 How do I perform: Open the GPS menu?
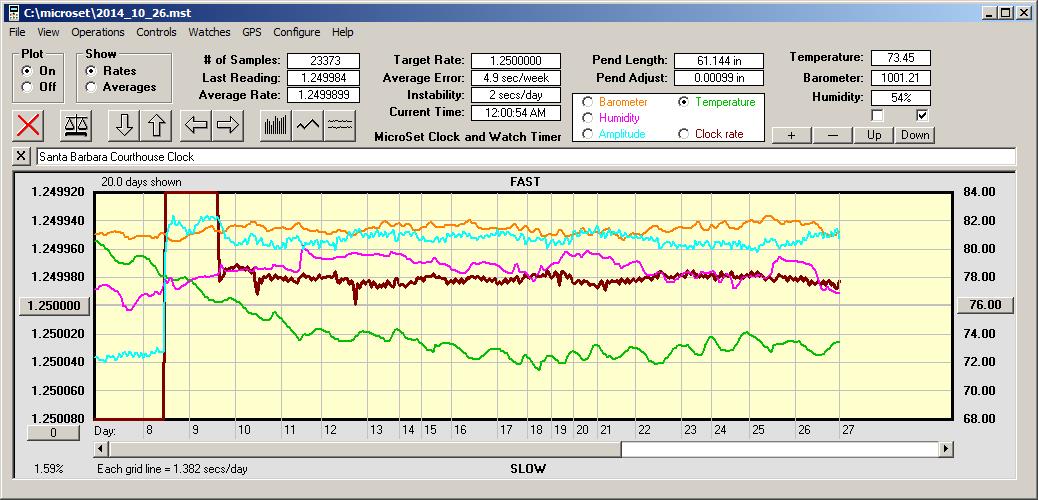click(x=252, y=32)
